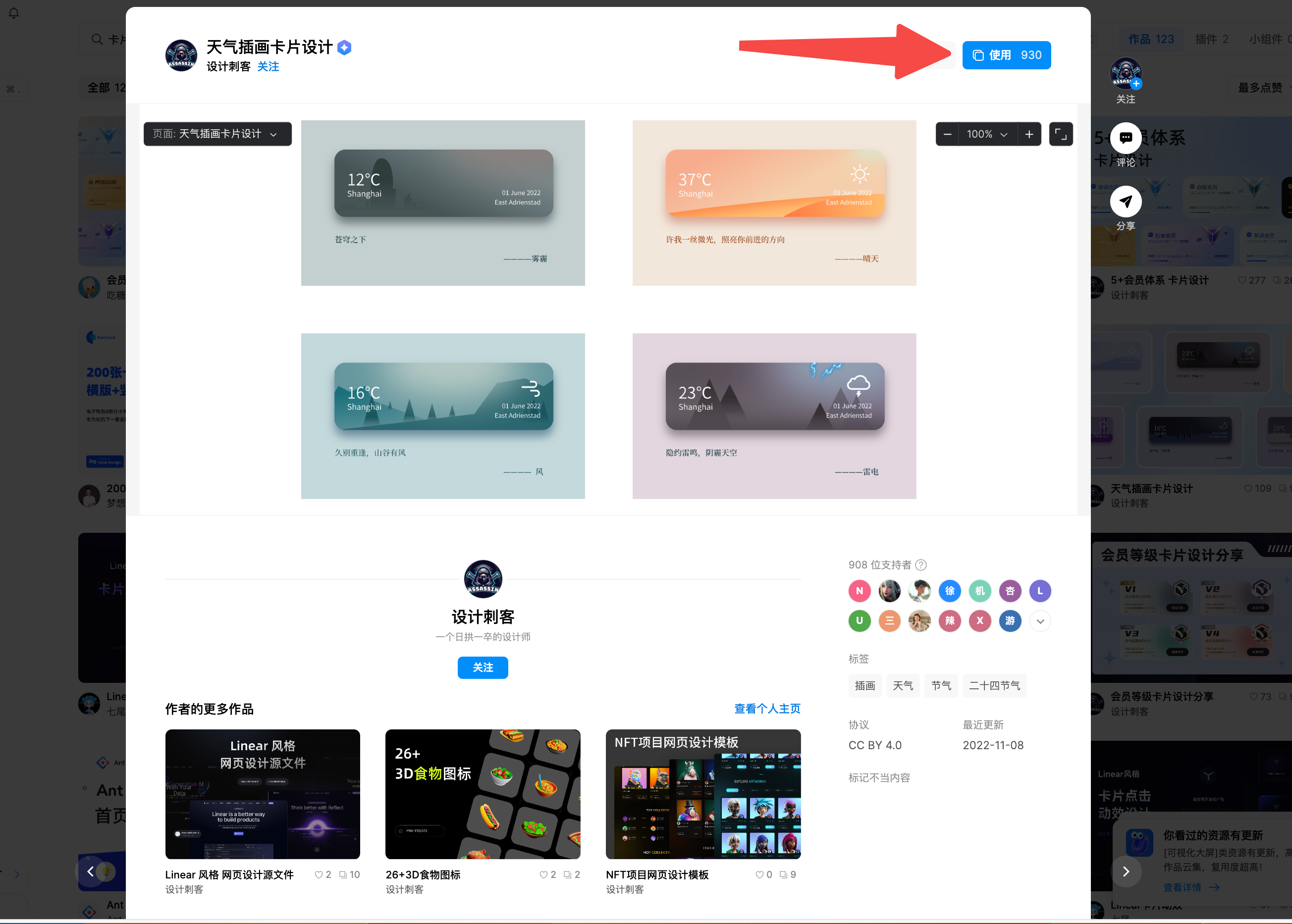The width and height of the screenshot is (1292, 924).
Task: Click the side-rail author avatar with plus badge
Action: coord(1125,73)
